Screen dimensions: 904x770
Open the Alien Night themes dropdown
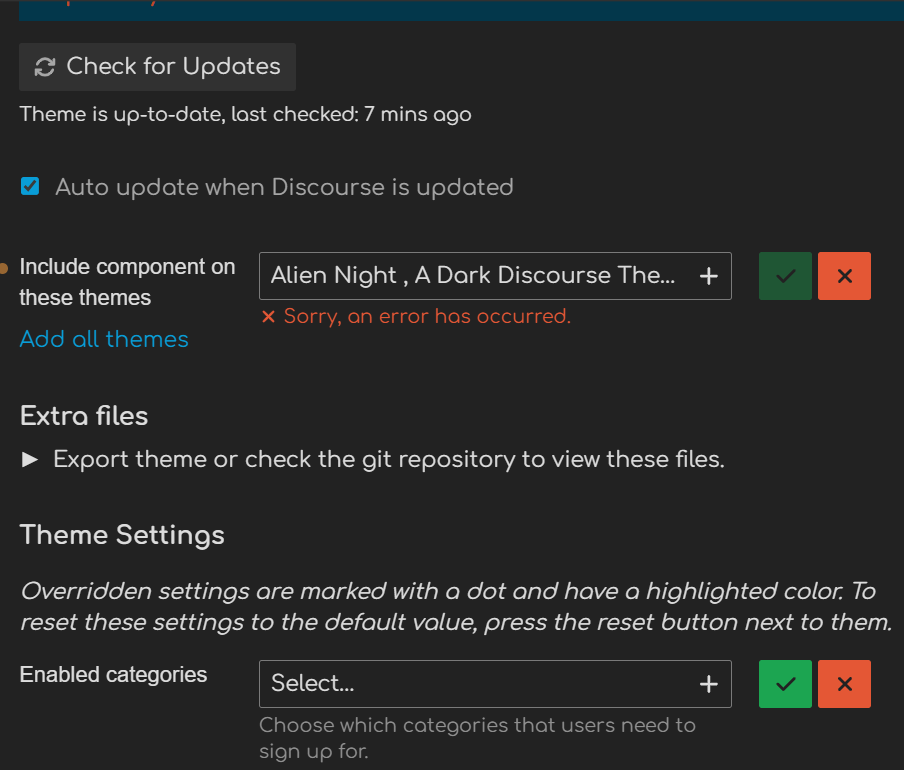pos(473,276)
